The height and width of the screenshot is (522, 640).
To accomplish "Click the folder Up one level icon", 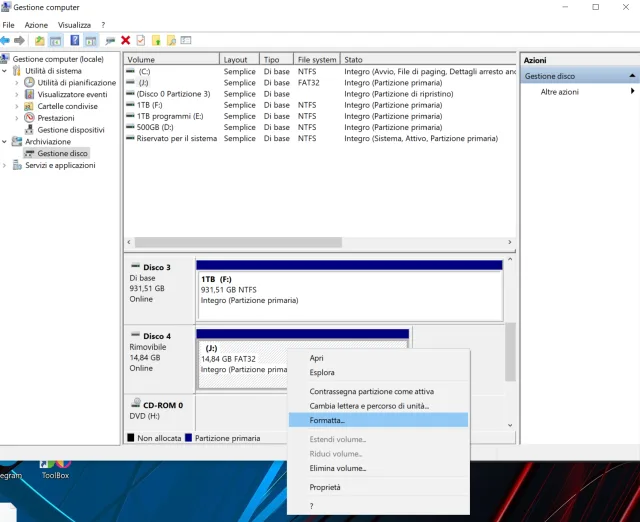I will pyautogui.click(x=40, y=40).
